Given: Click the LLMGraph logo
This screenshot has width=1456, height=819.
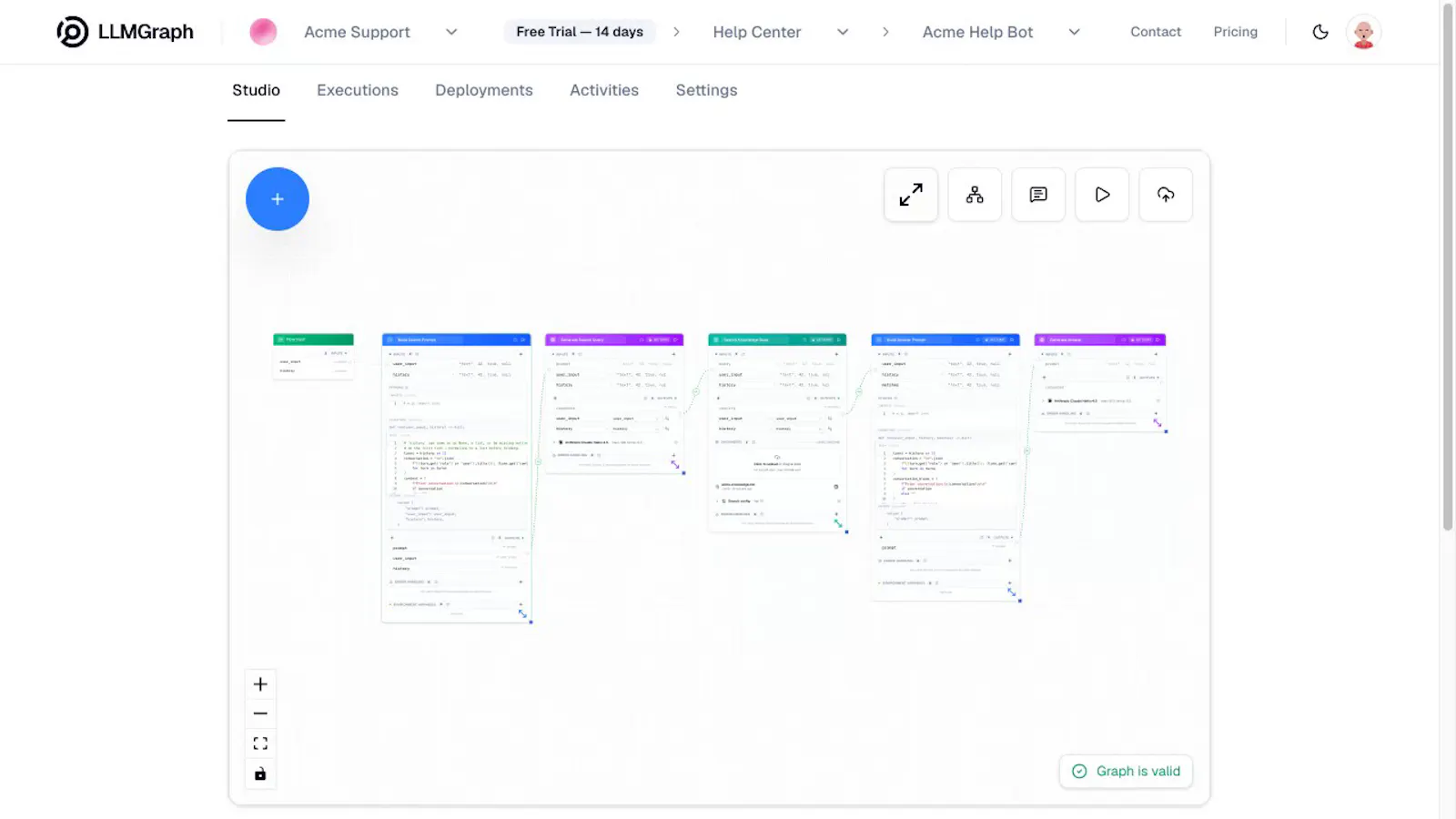Looking at the screenshot, I should (x=126, y=32).
